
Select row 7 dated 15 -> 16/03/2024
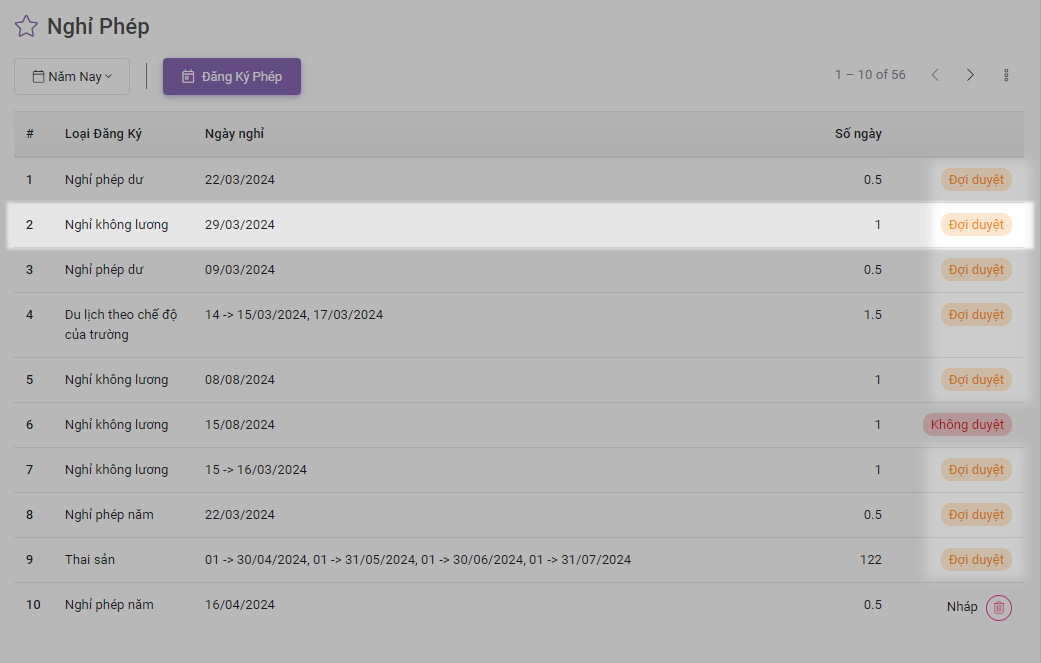255,470
